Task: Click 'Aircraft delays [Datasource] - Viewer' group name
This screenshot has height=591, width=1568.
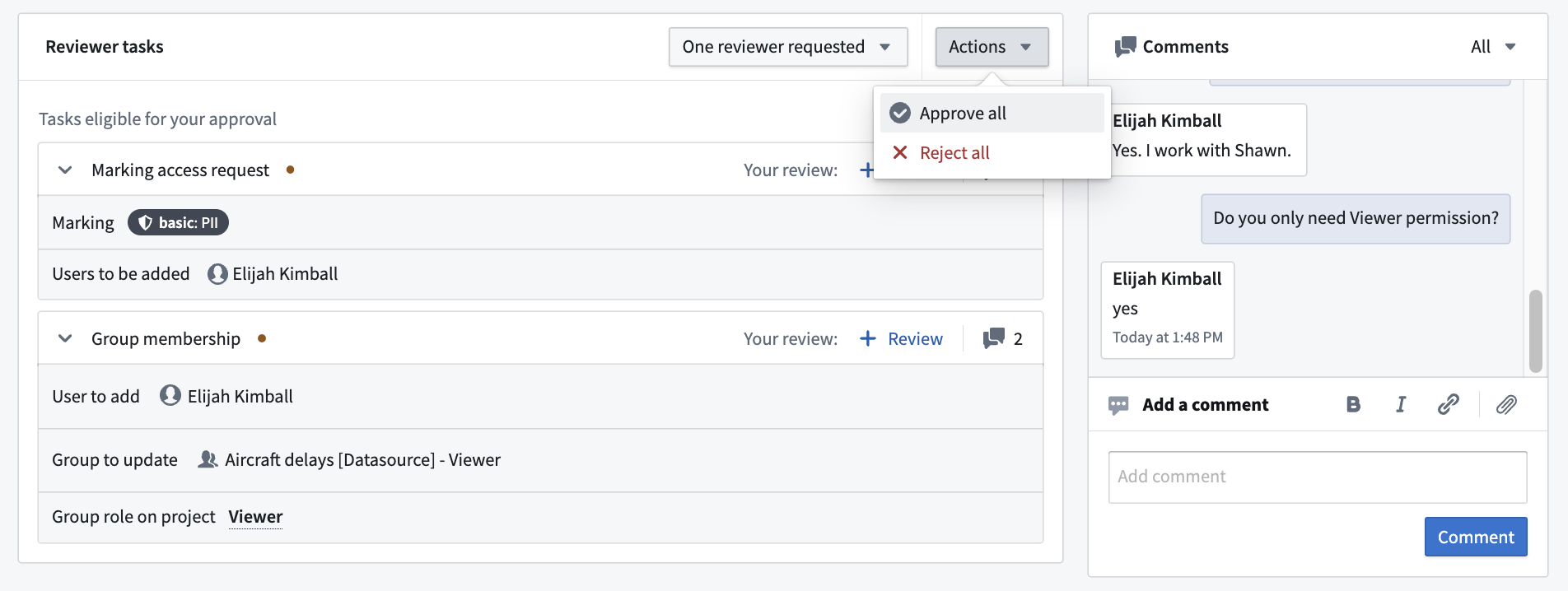Action: pos(362,459)
